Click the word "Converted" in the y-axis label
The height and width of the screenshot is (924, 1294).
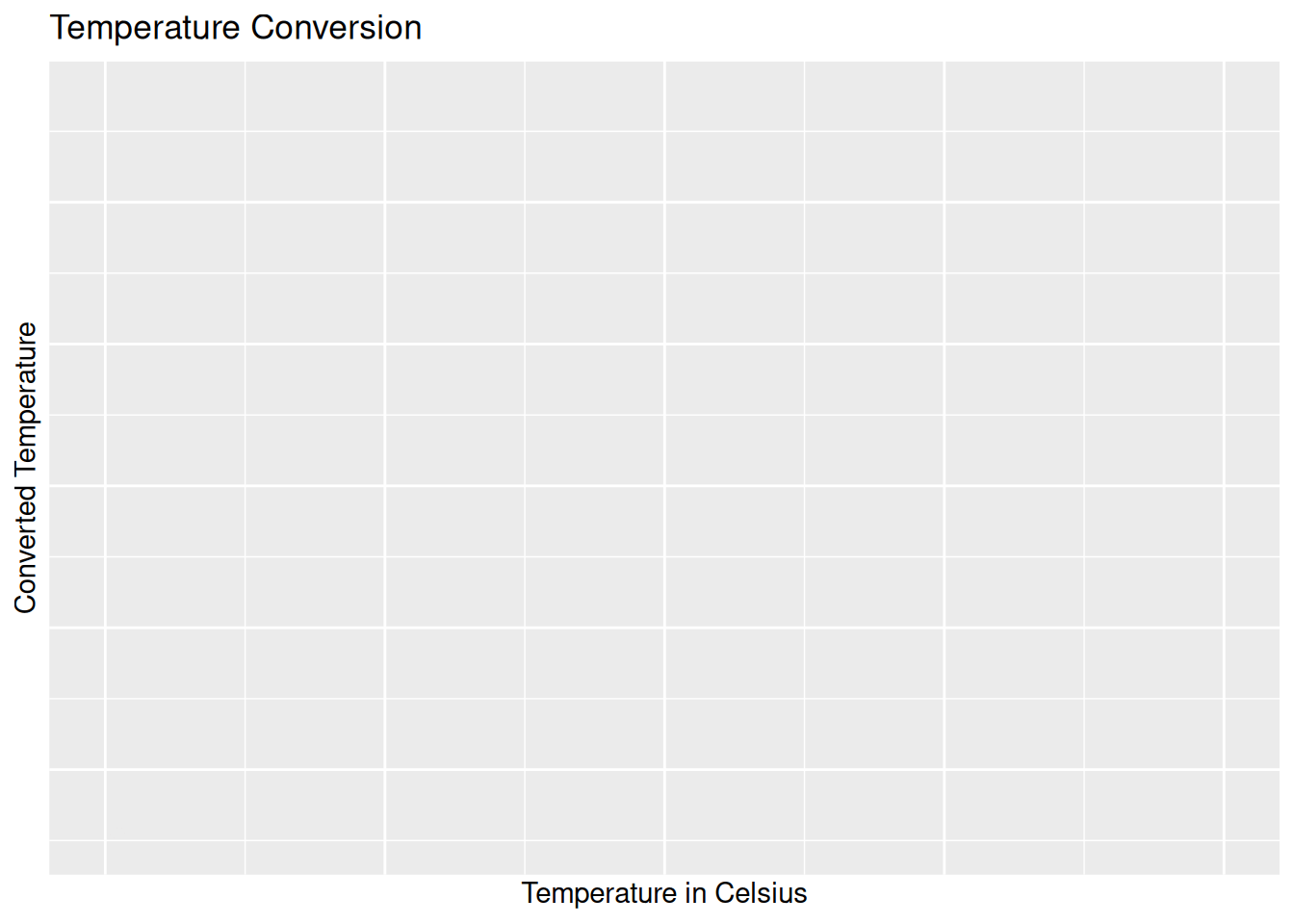[26, 550]
